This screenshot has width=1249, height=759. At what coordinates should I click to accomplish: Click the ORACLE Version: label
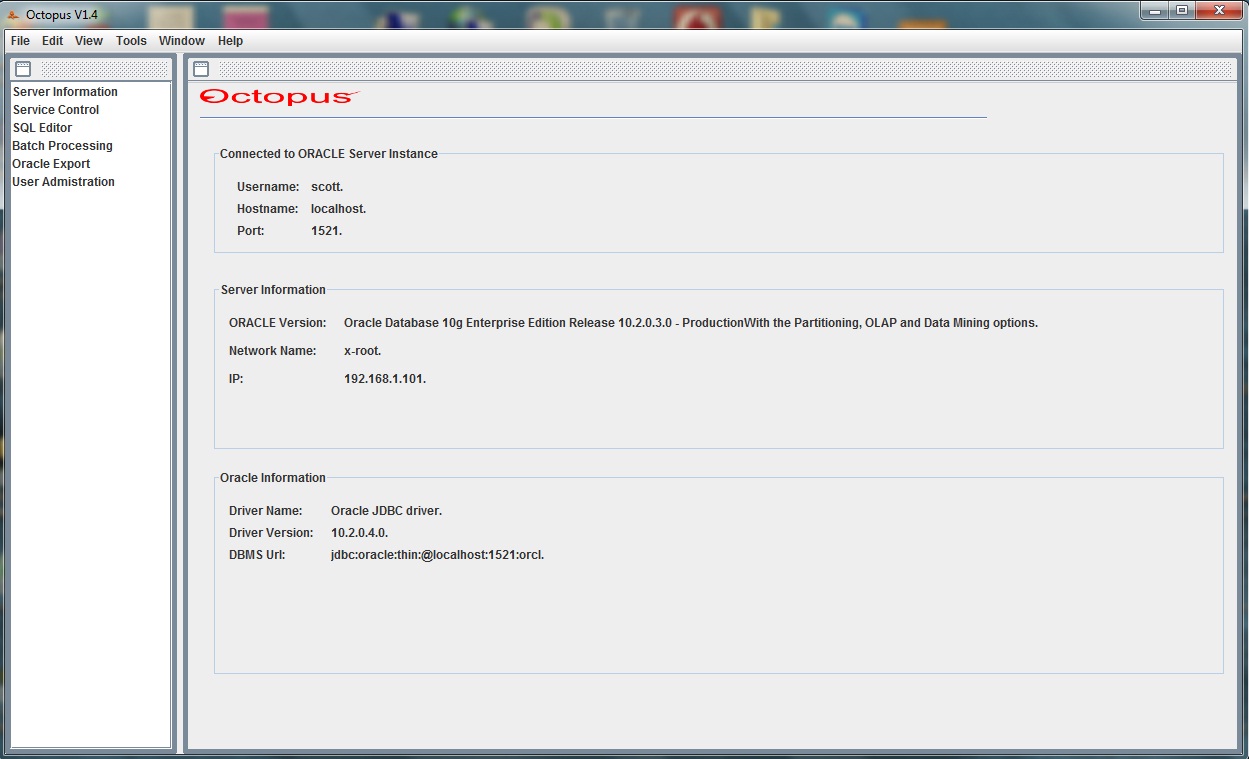coord(278,323)
